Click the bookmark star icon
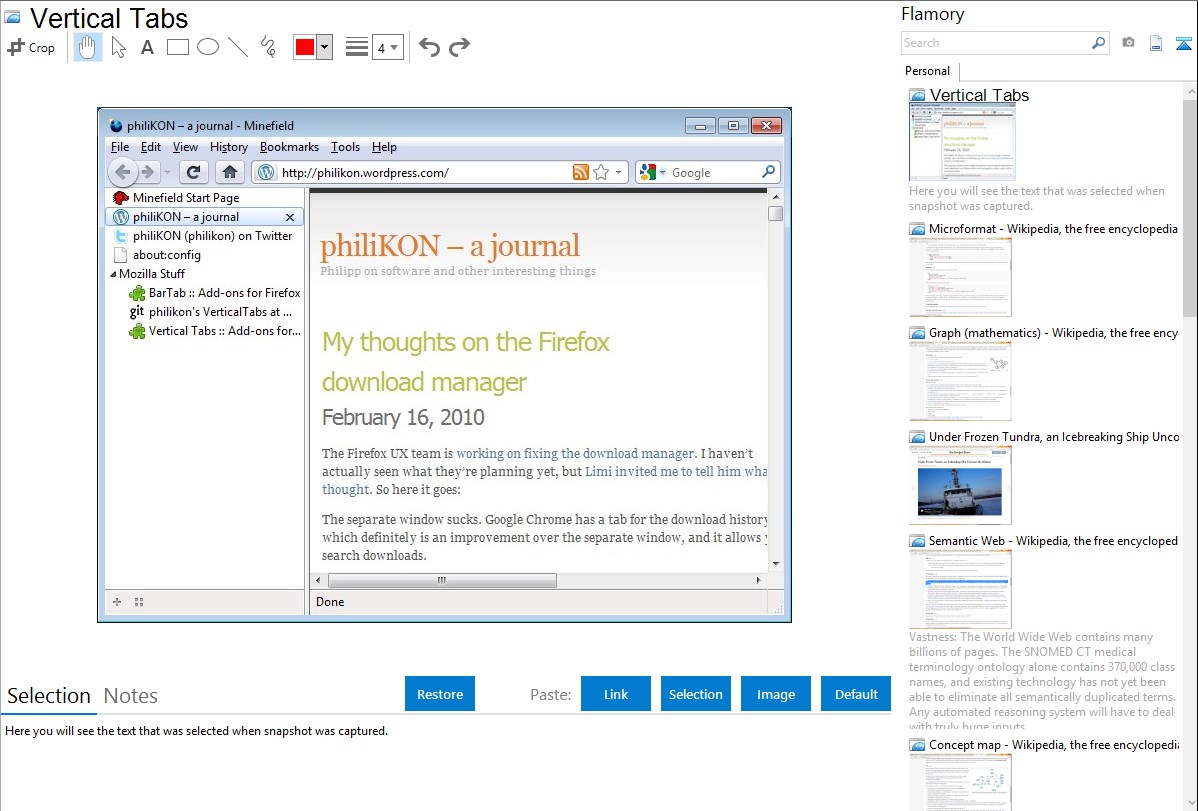The image size is (1198, 811). click(601, 172)
